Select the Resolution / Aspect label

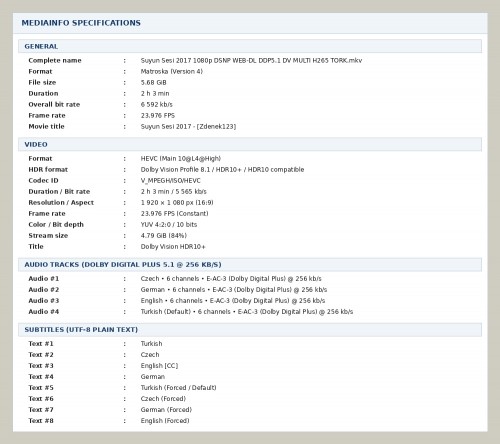[61, 202]
